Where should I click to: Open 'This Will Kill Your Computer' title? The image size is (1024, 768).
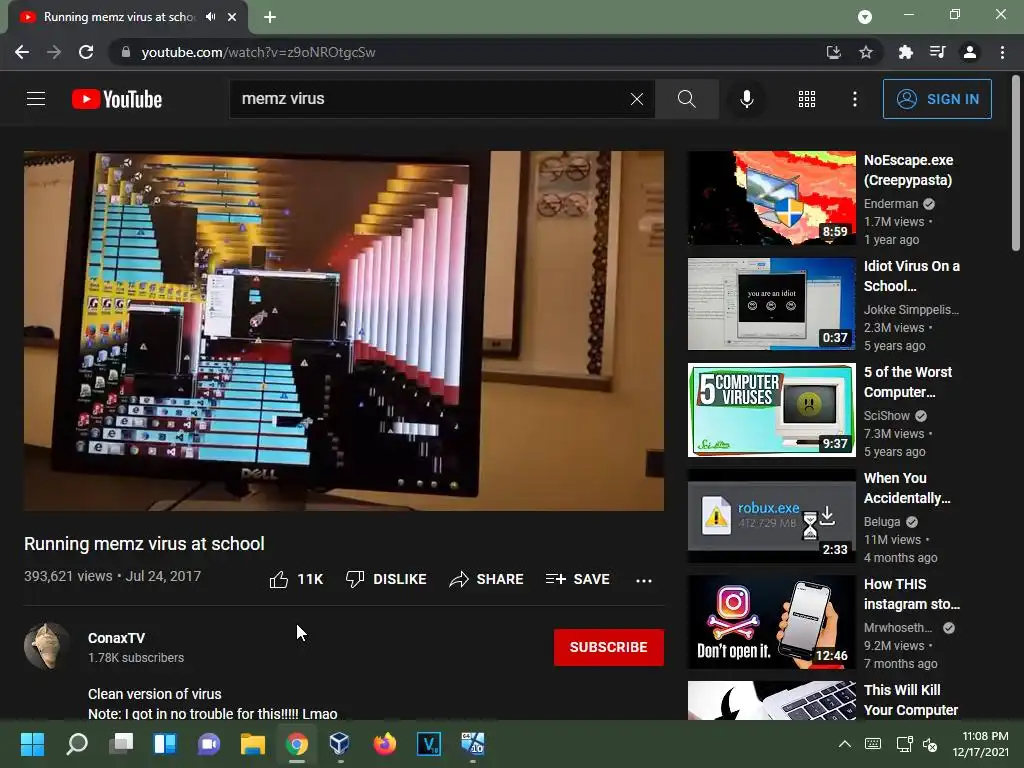[910, 699]
